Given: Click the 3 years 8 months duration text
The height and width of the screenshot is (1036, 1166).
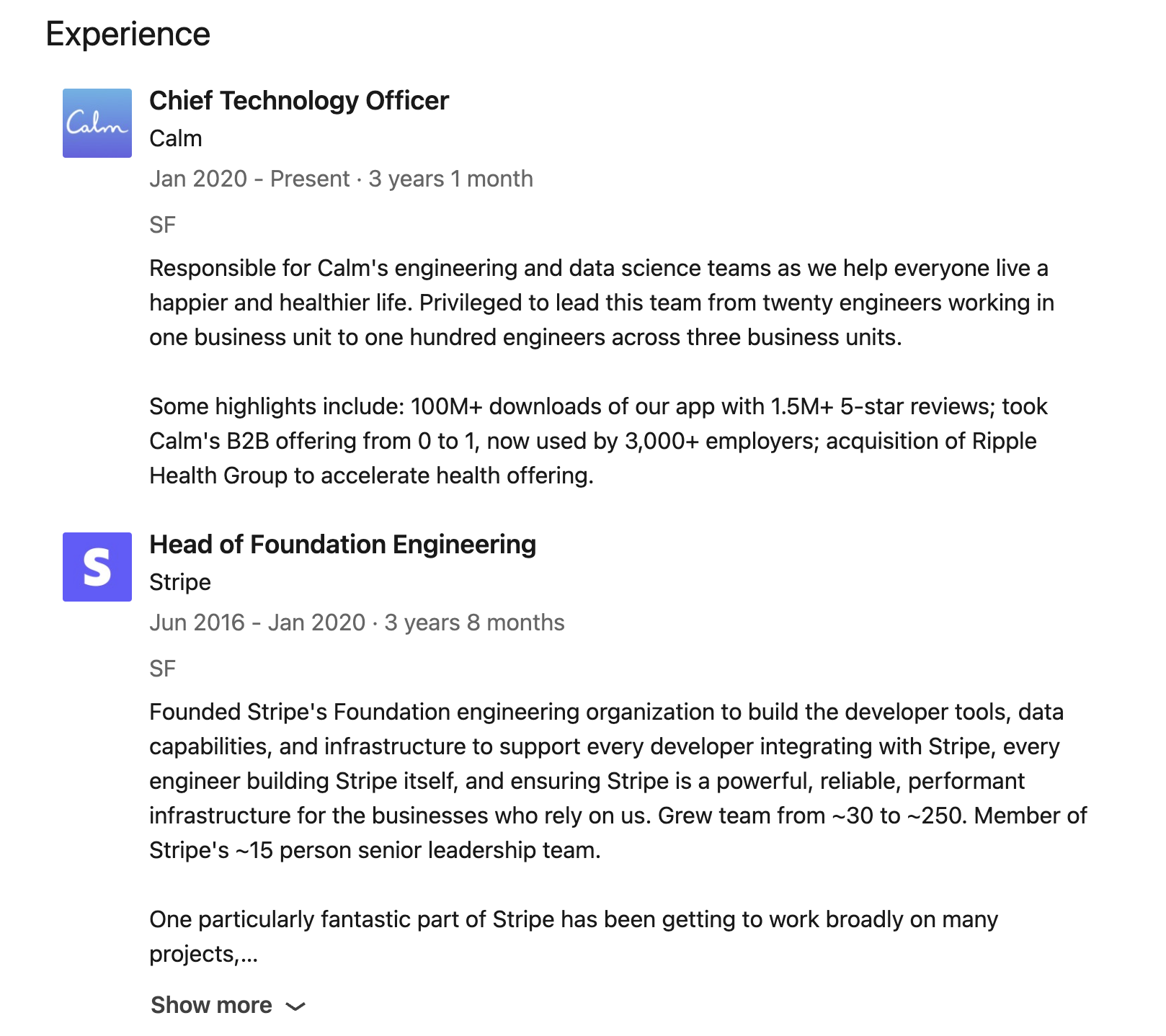Looking at the screenshot, I should pyautogui.click(x=474, y=622).
